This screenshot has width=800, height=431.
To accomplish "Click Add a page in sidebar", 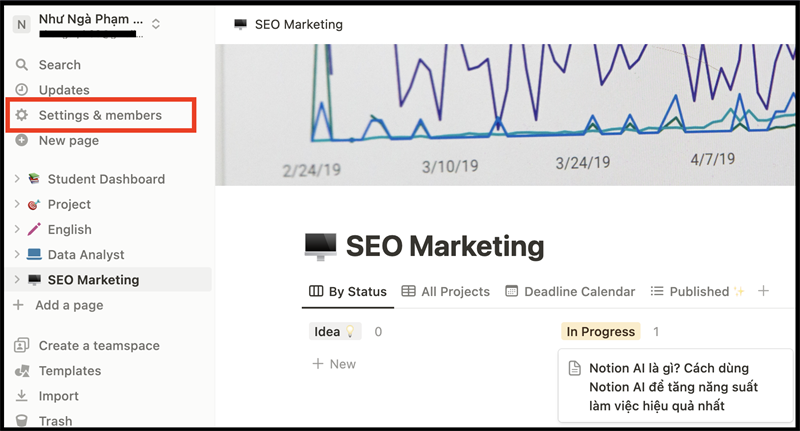I will click(68, 305).
